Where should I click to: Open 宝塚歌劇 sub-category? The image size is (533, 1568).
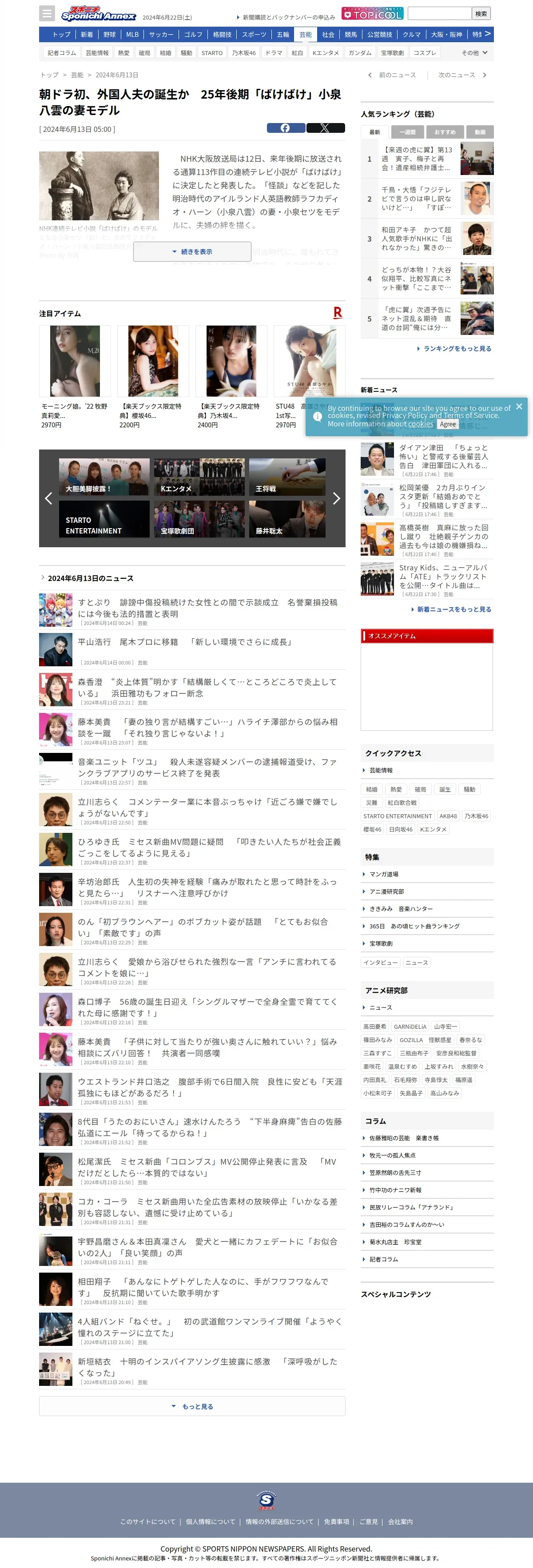(393, 53)
